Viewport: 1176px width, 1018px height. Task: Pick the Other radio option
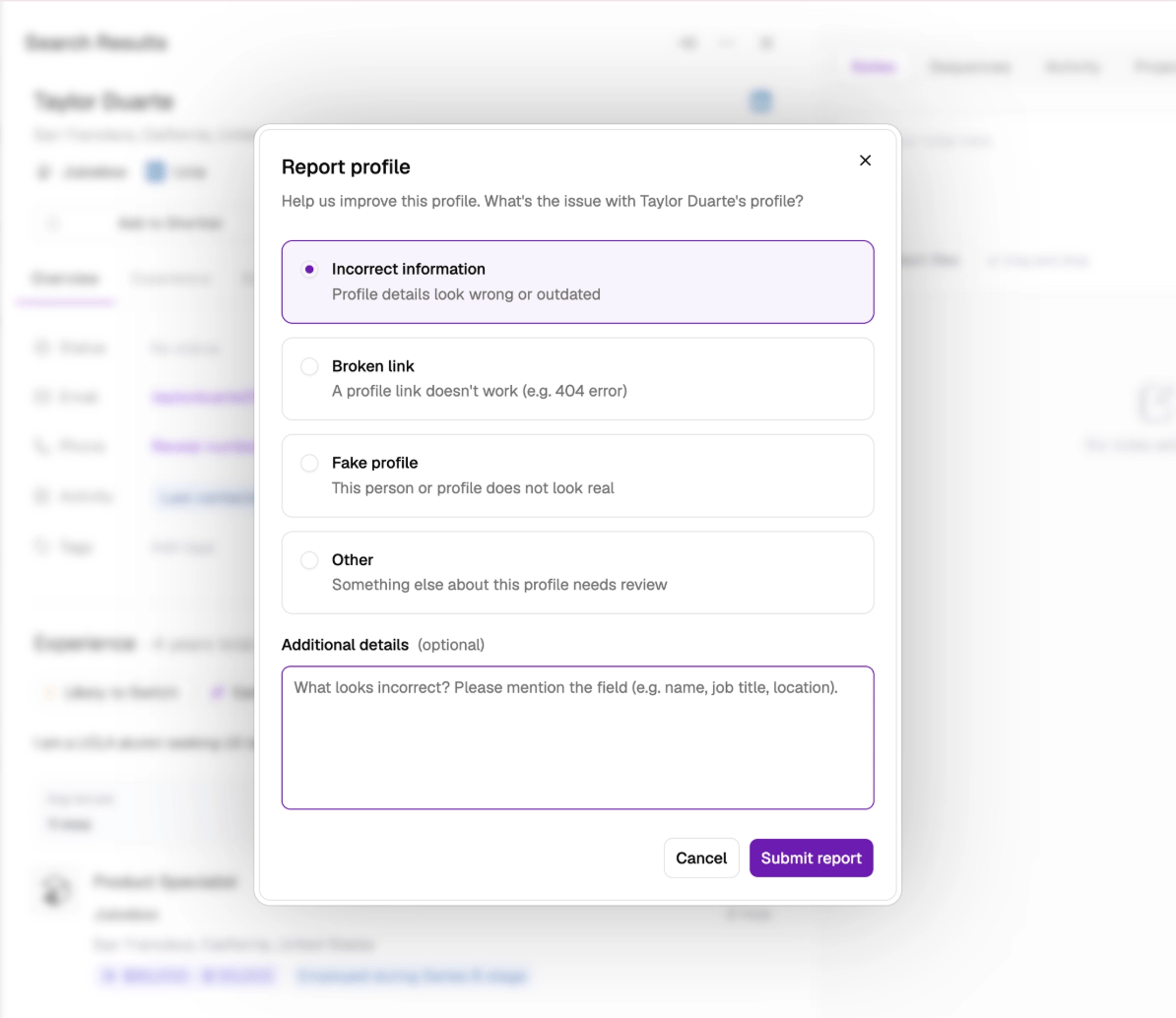309,560
